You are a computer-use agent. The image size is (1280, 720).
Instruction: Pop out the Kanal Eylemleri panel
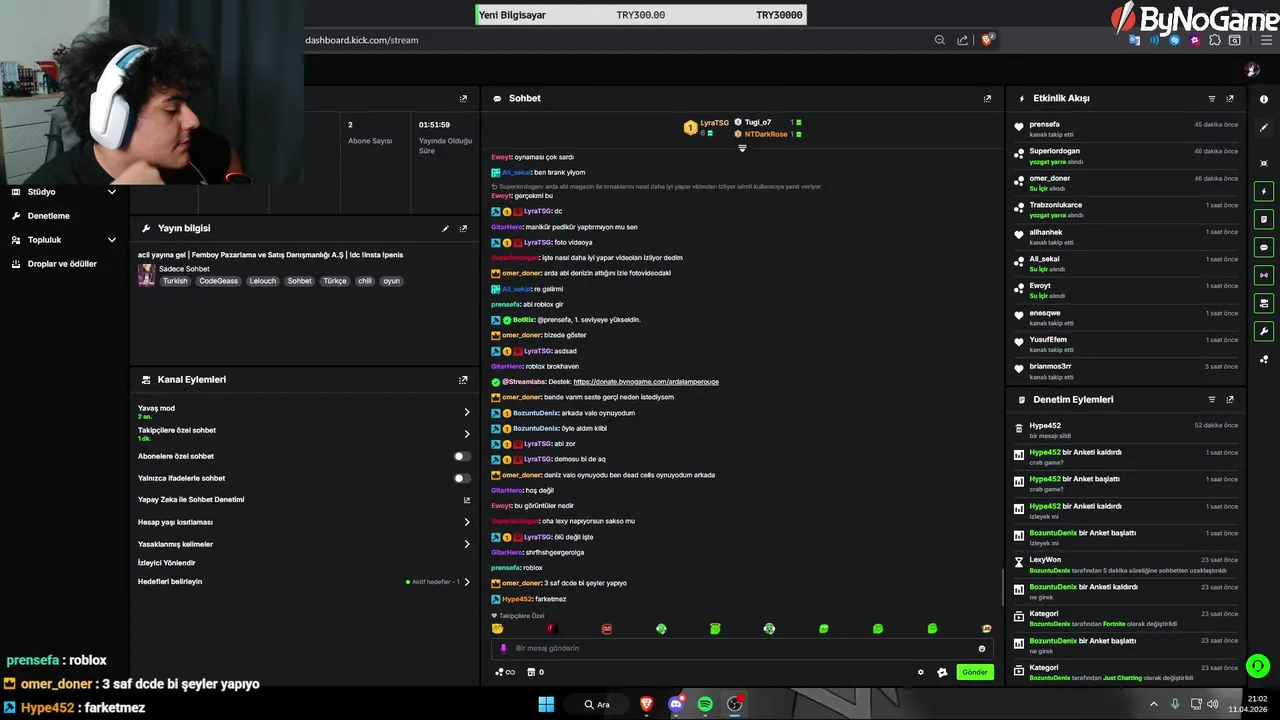click(x=463, y=380)
